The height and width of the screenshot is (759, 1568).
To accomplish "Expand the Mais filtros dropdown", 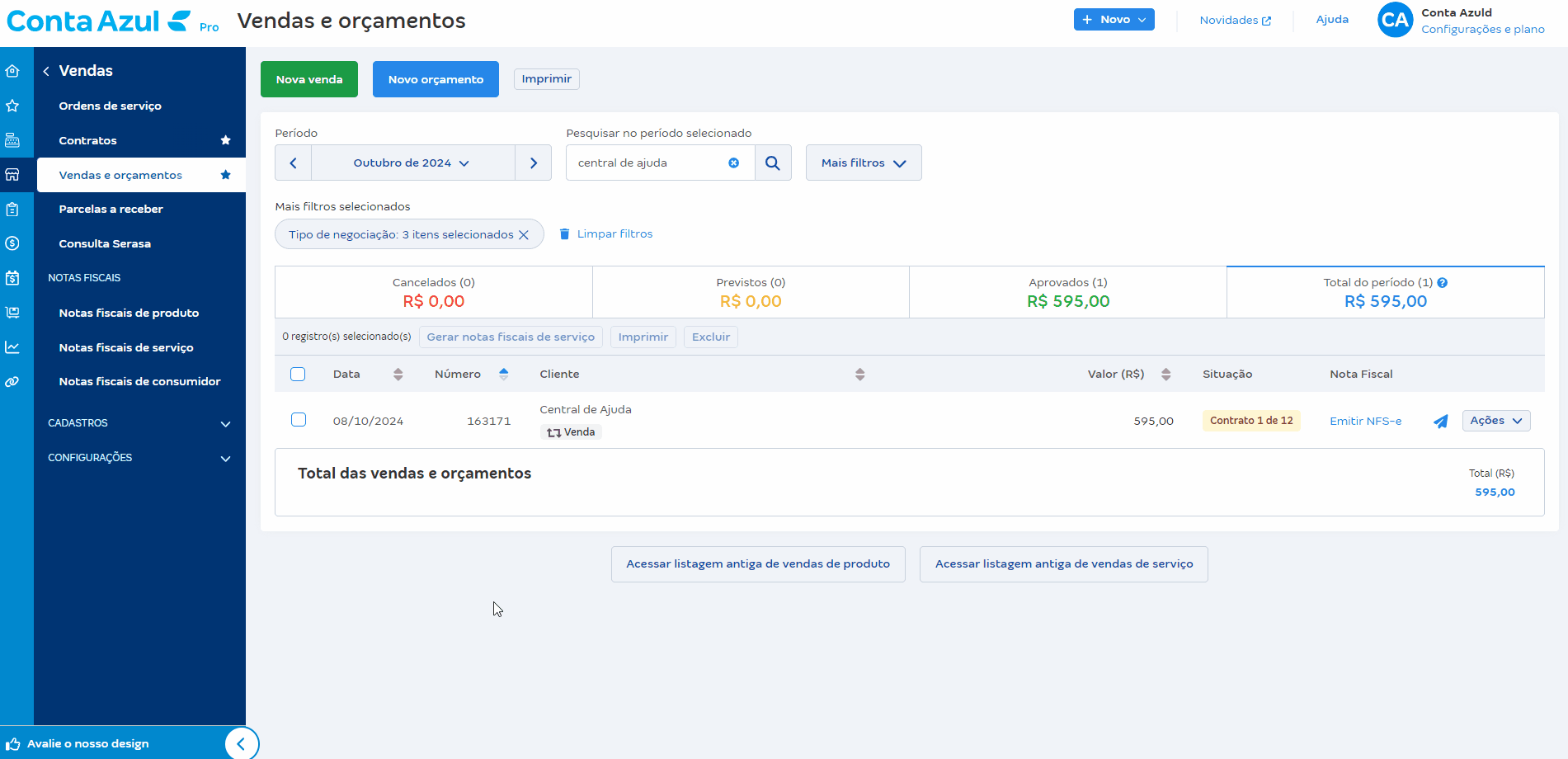I will click(863, 163).
